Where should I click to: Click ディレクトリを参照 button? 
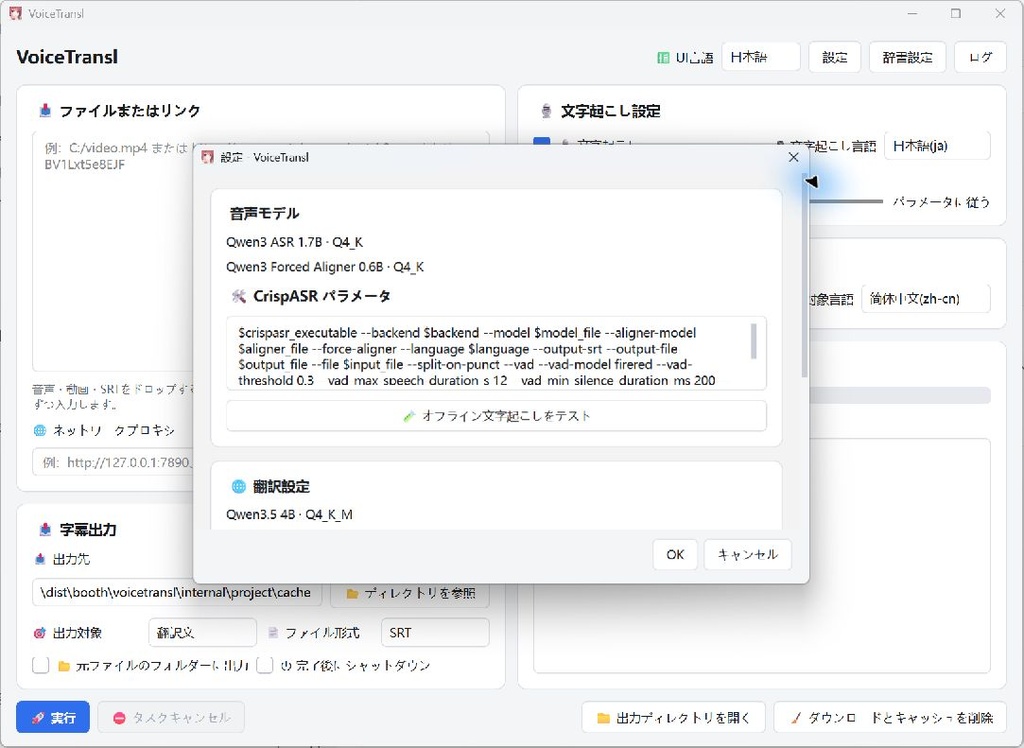tap(410, 593)
